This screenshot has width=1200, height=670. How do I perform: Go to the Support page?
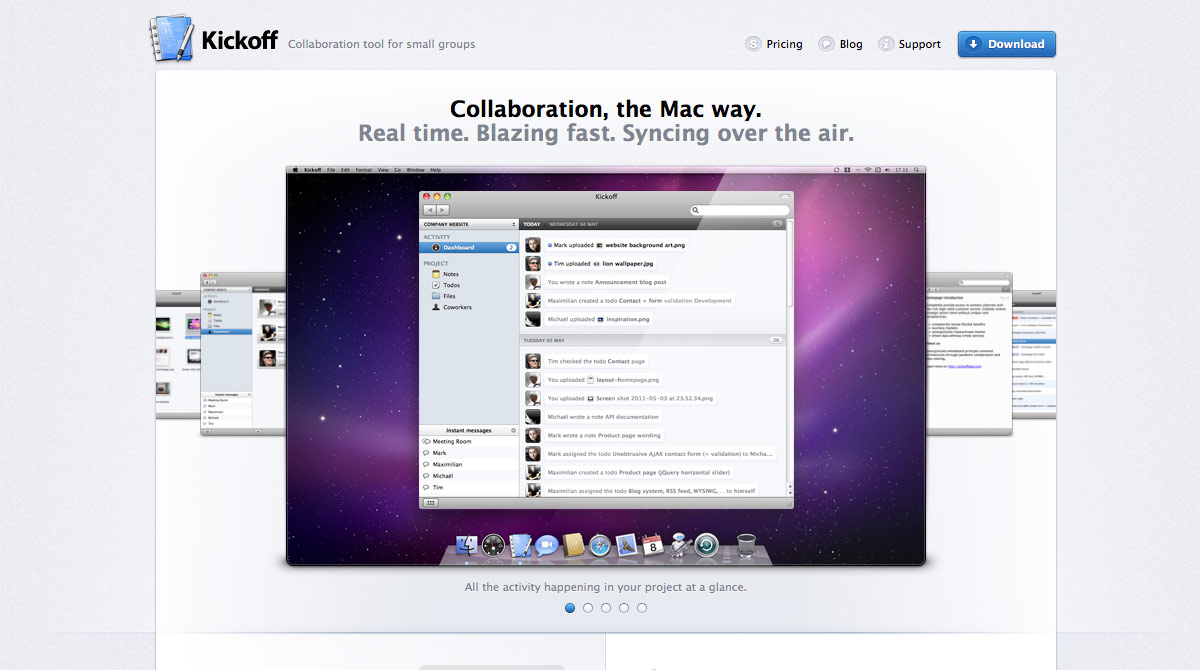[x=909, y=44]
